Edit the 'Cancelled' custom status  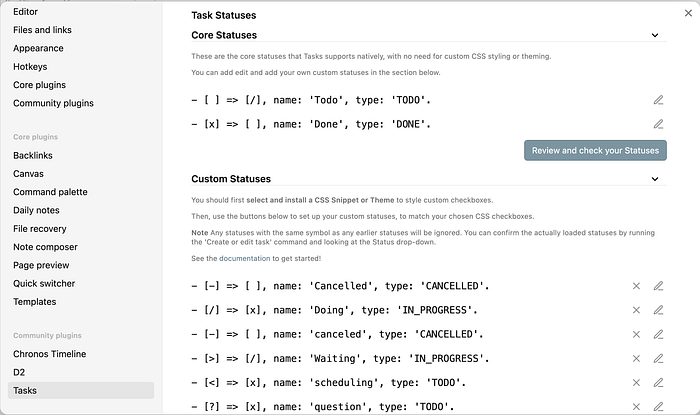(658, 286)
